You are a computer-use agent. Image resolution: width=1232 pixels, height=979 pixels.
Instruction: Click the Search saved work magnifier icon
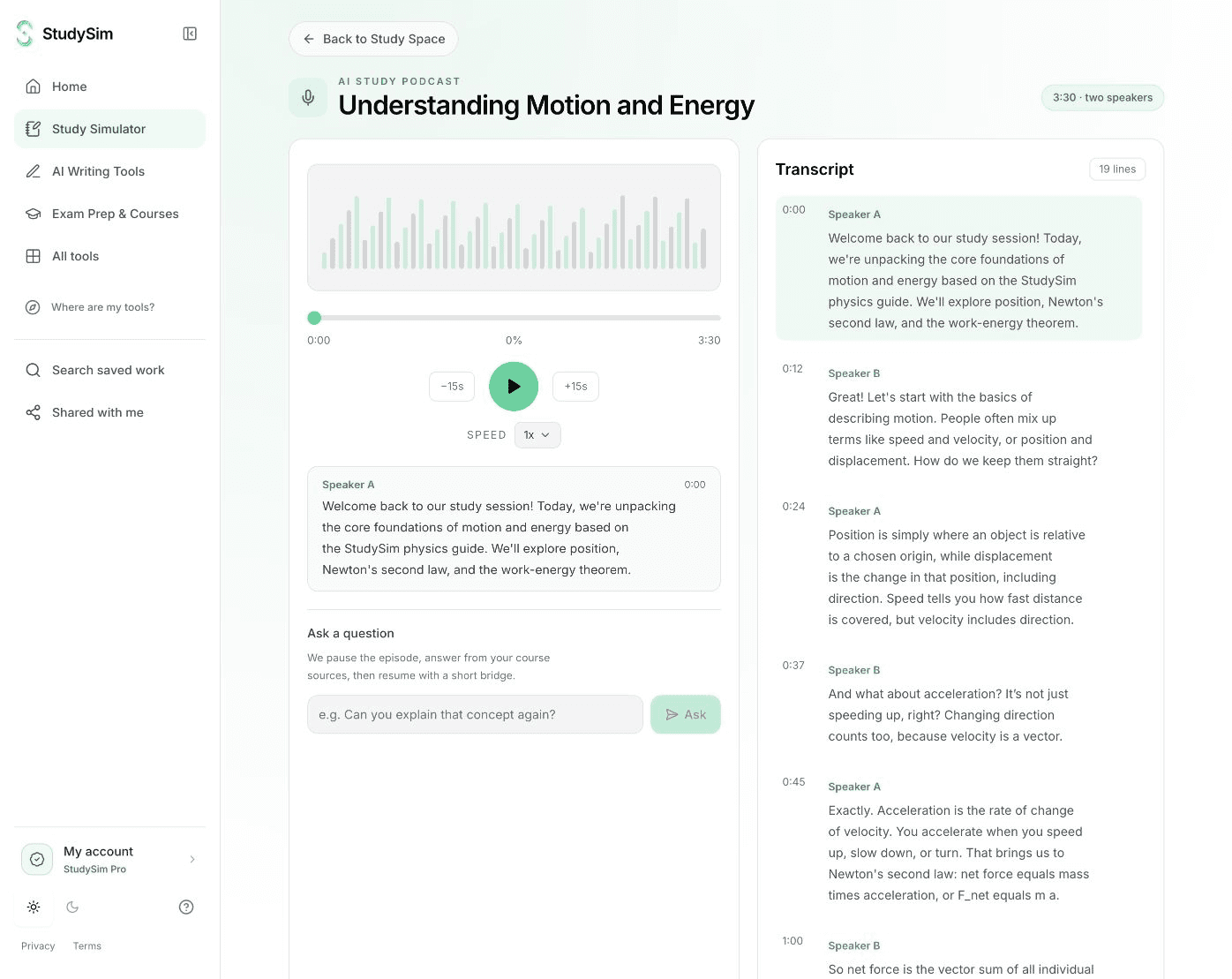click(x=33, y=370)
